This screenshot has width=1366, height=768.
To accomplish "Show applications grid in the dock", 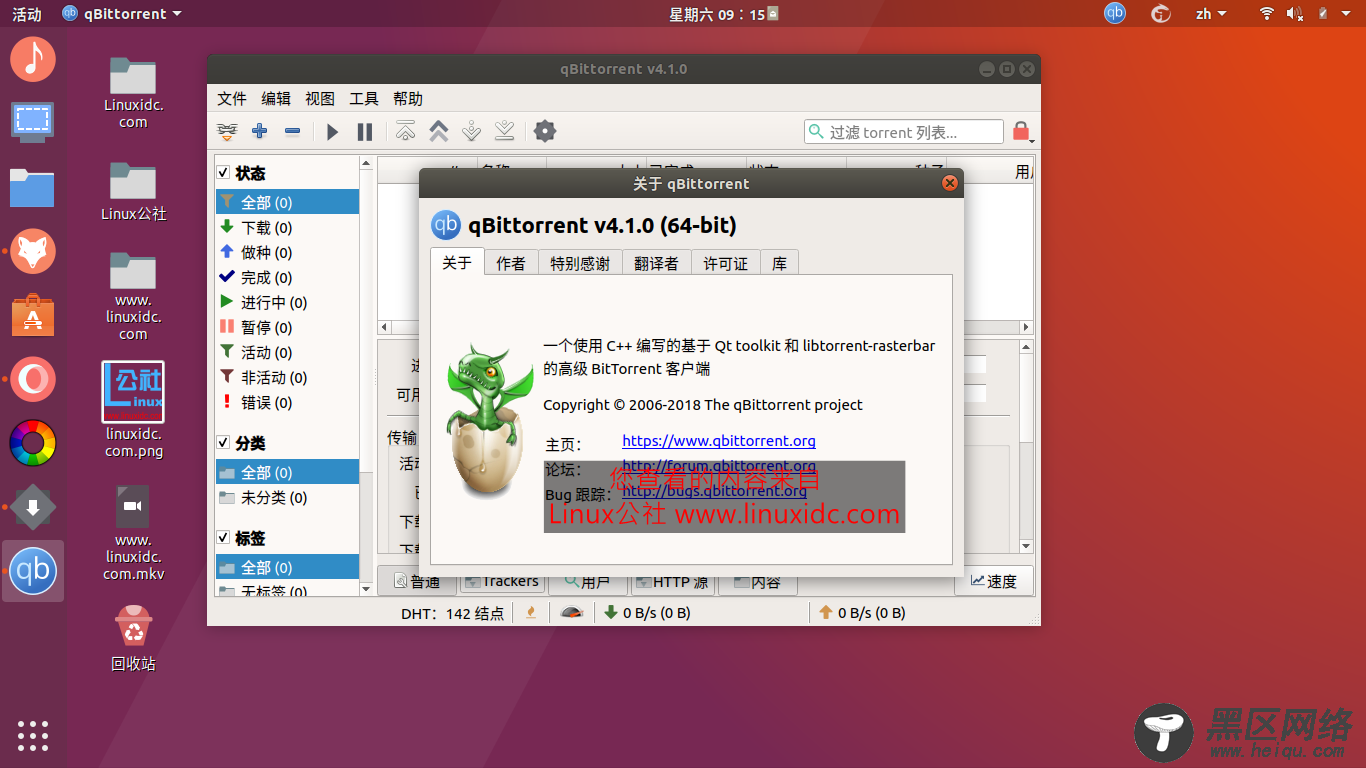I will pos(33,735).
